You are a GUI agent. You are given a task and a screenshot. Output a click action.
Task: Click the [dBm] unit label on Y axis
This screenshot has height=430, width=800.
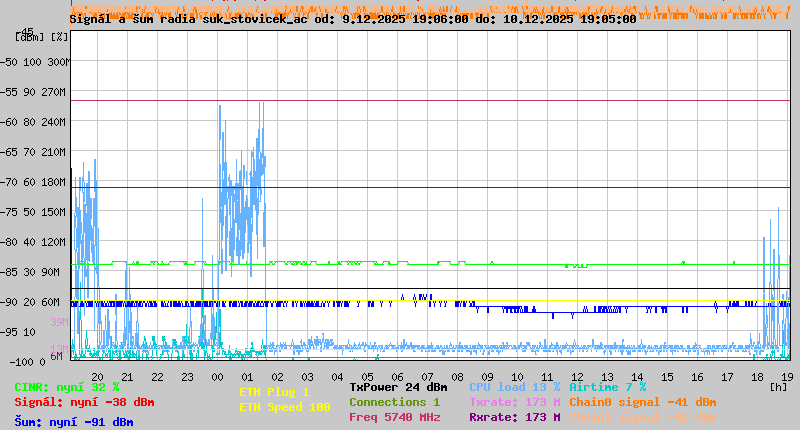pyautogui.click(x=28, y=36)
